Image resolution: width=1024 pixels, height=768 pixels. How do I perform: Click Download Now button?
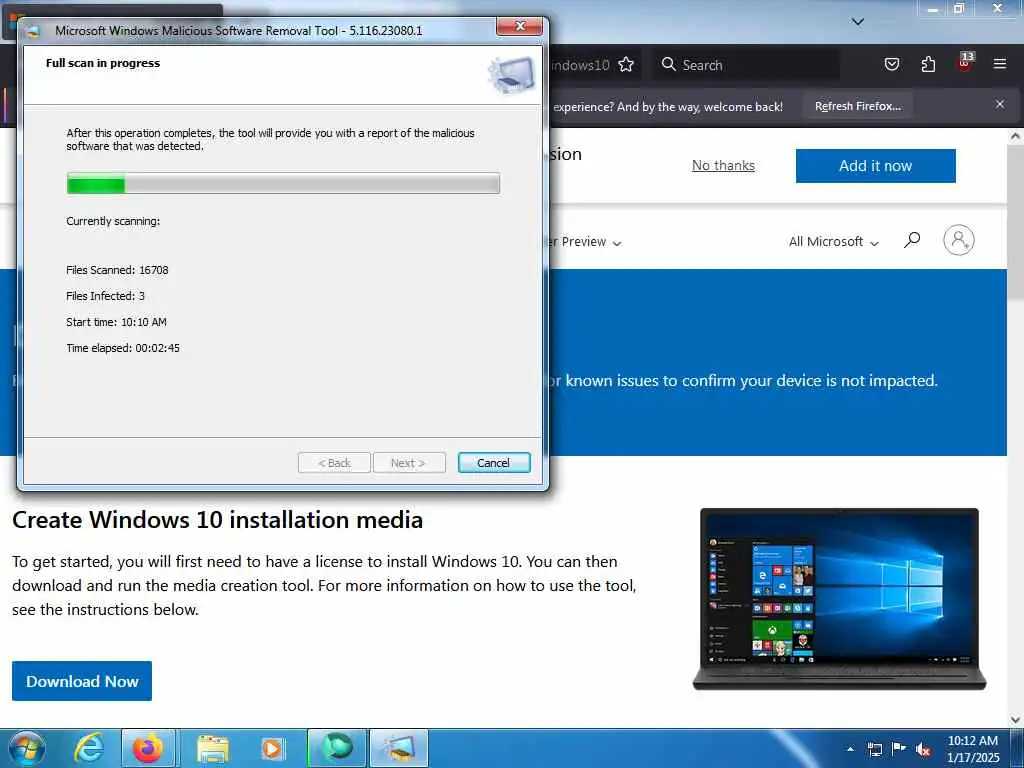point(82,680)
